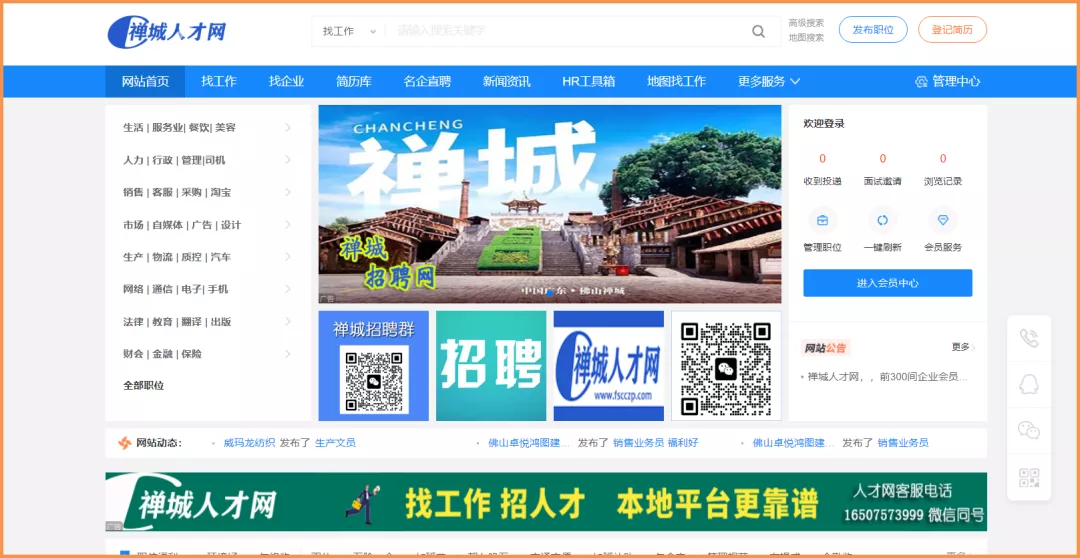This screenshot has height=558, width=1080.
Task: Open the 地图搜索 link
Action: [x=806, y=38]
